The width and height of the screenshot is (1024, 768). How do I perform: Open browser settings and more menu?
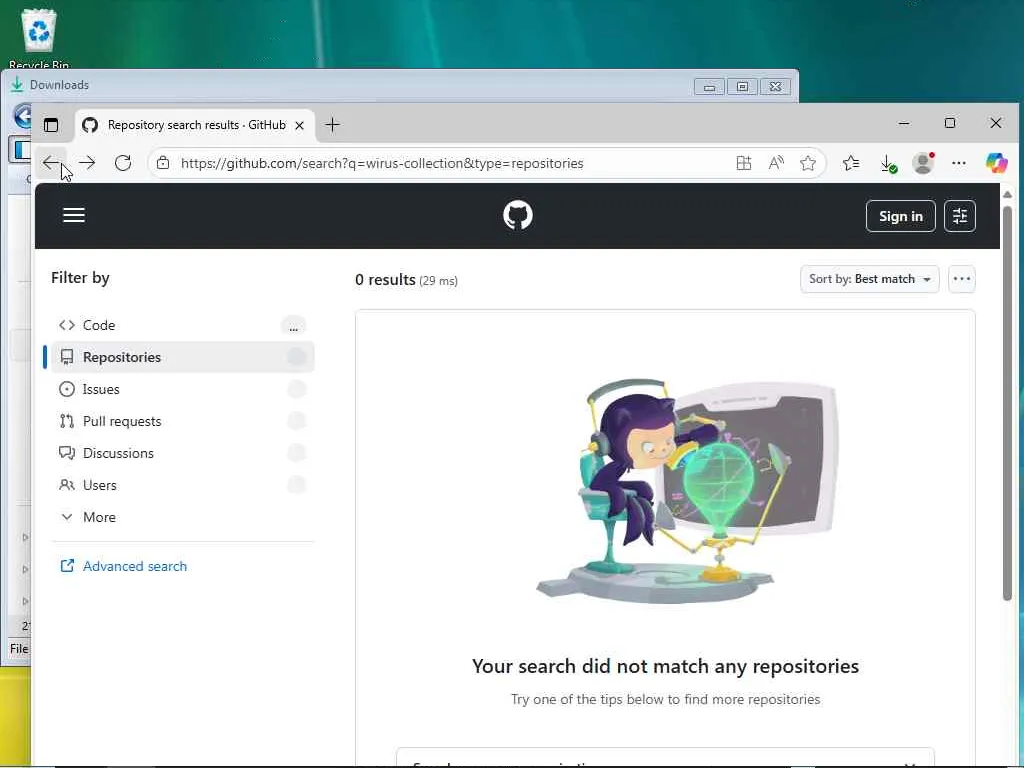coord(959,163)
